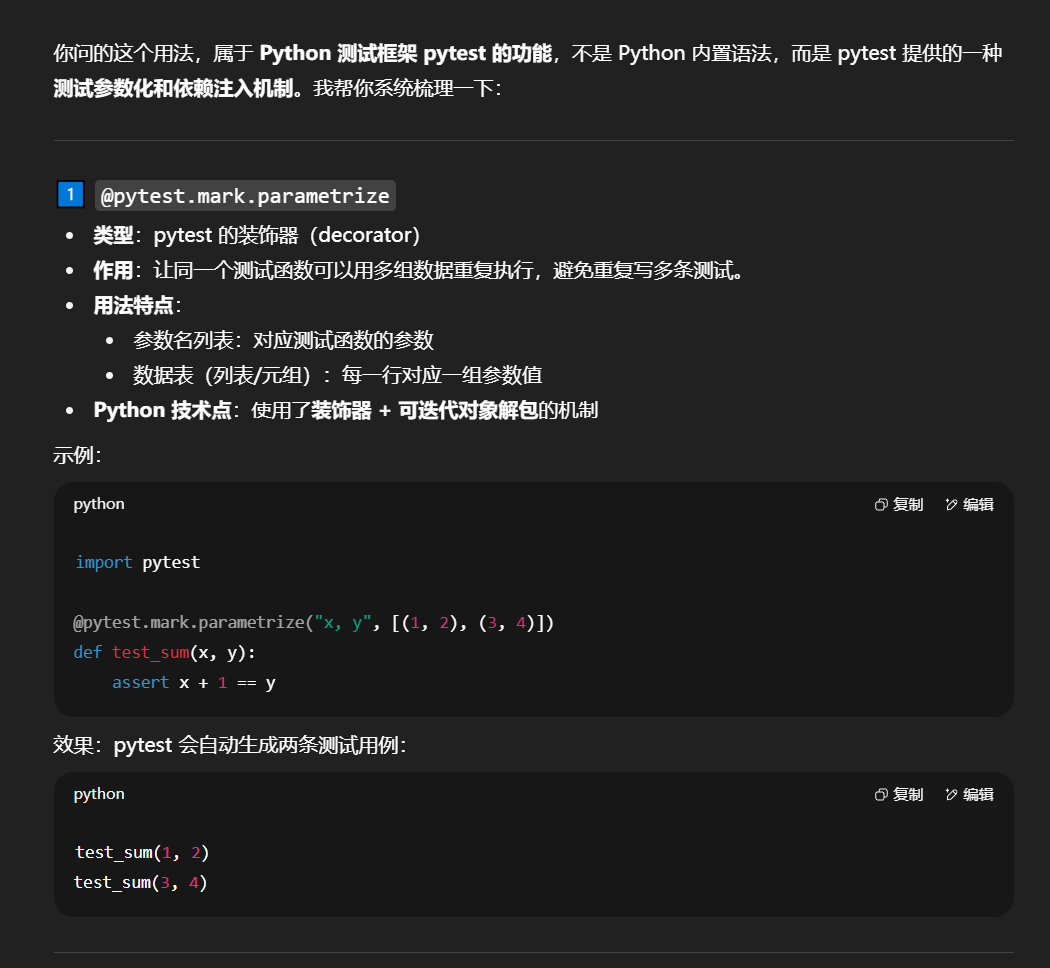Screen dimensions: 1050x968
Task: Click the "用法特点" bullet
Action: [x=137, y=305]
